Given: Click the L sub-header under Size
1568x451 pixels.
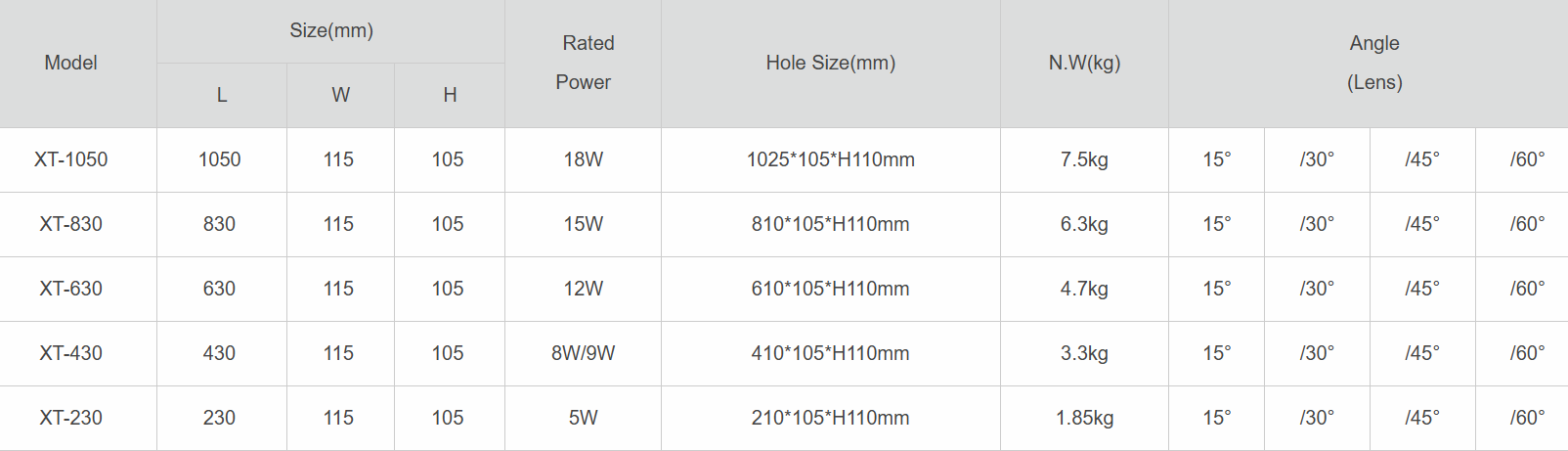Looking at the screenshot, I should click(222, 95).
